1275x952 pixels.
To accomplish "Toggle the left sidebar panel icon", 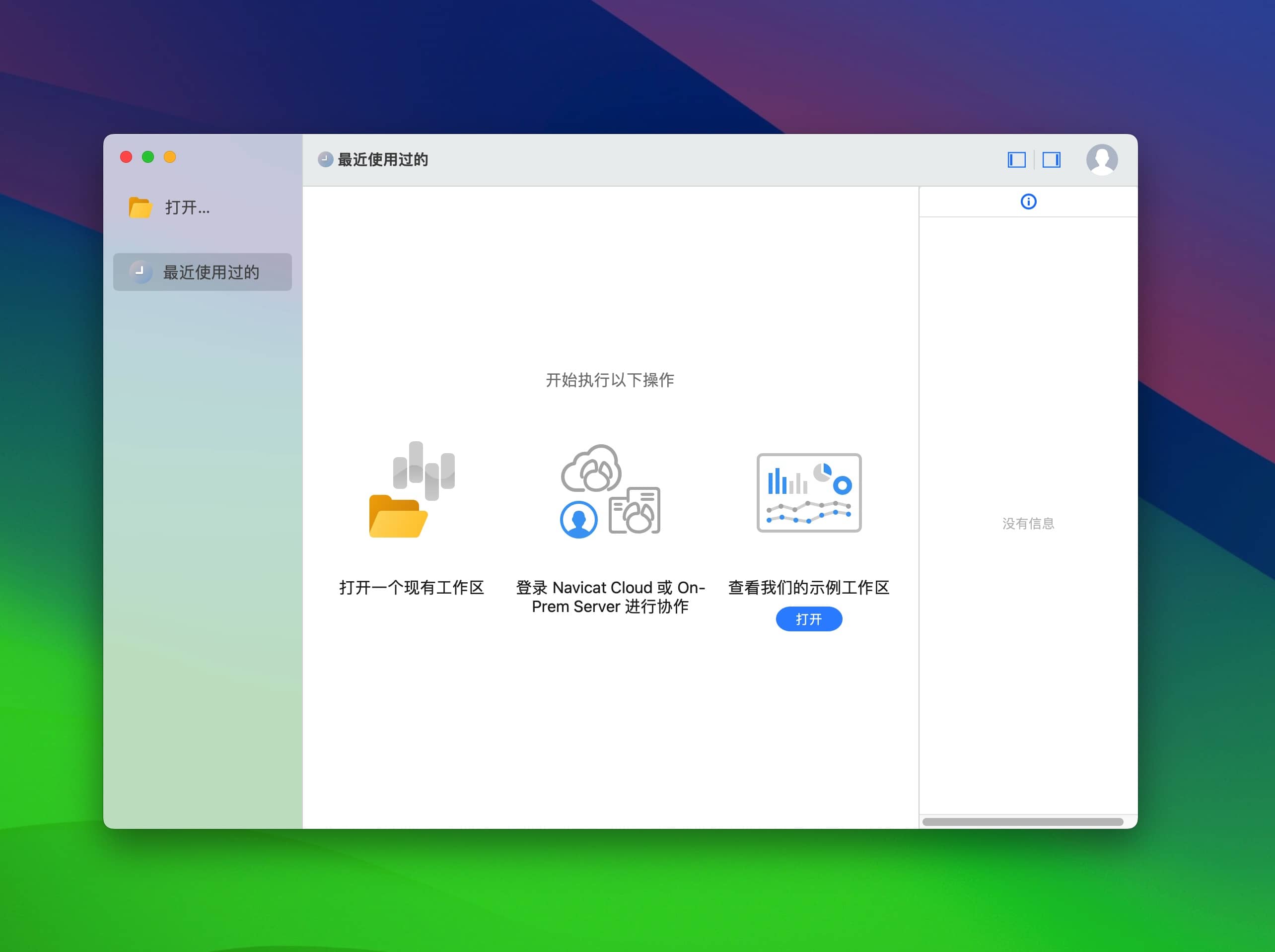I will [x=1016, y=160].
